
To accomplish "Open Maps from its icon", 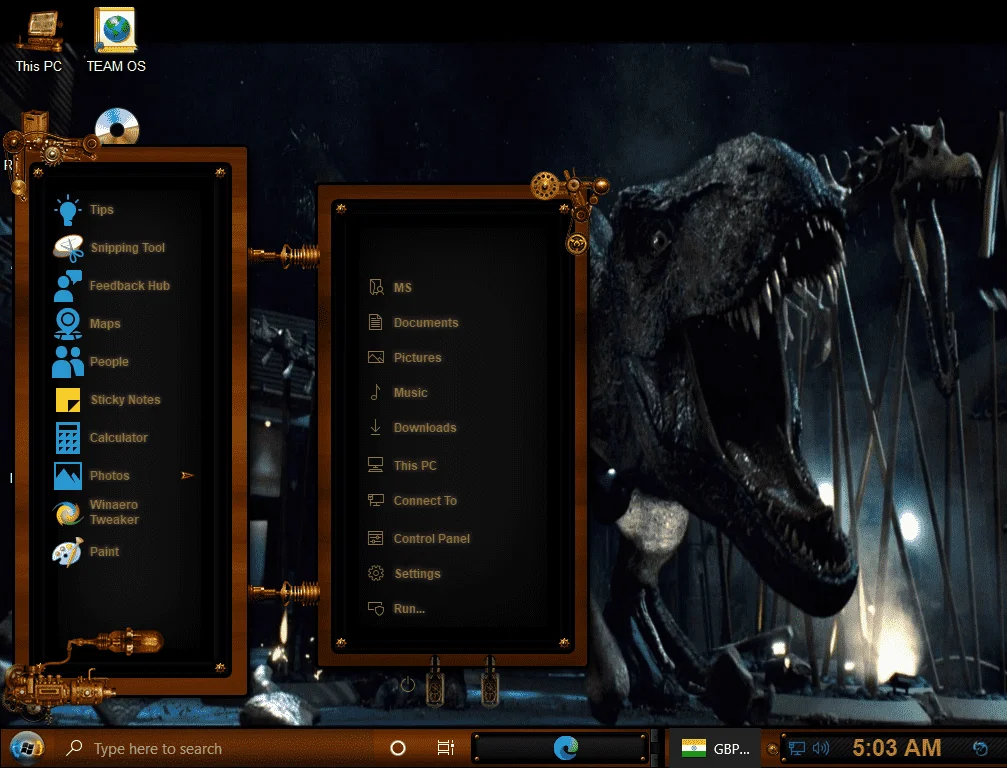I will coord(67,324).
